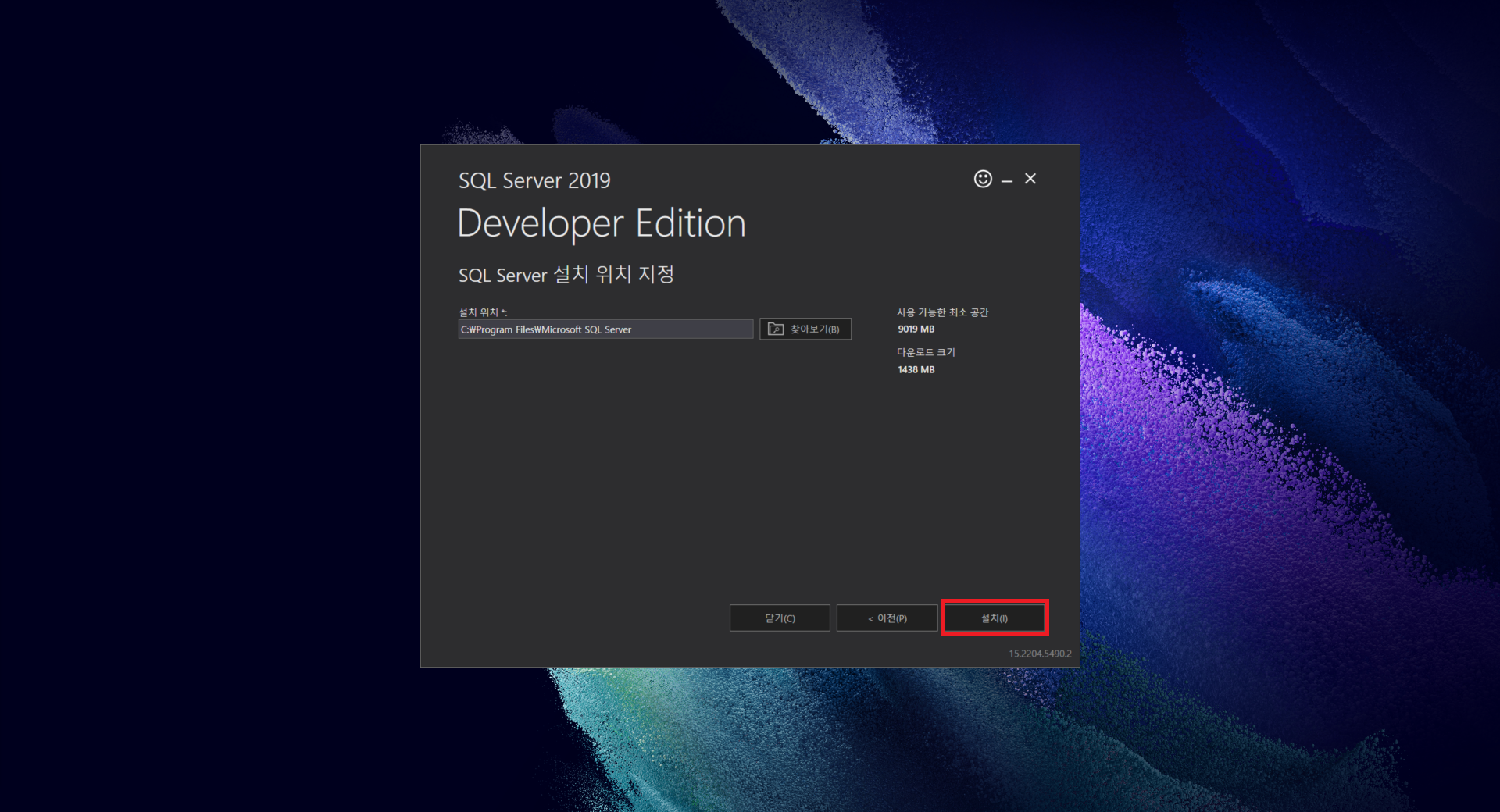The image size is (1500, 812).
Task: Go back with the 이전(P) button
Action: coord(887,618)
